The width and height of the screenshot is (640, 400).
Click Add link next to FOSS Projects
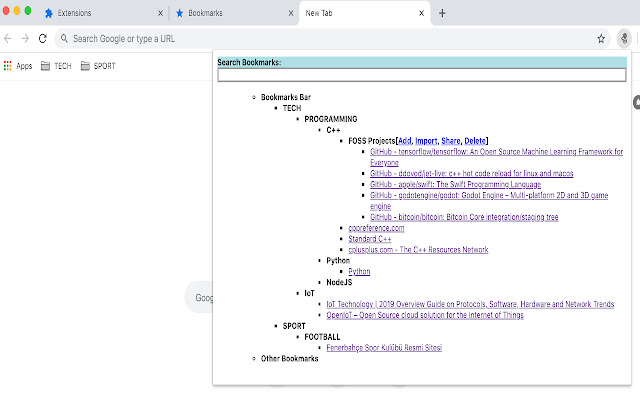[404, 141]
